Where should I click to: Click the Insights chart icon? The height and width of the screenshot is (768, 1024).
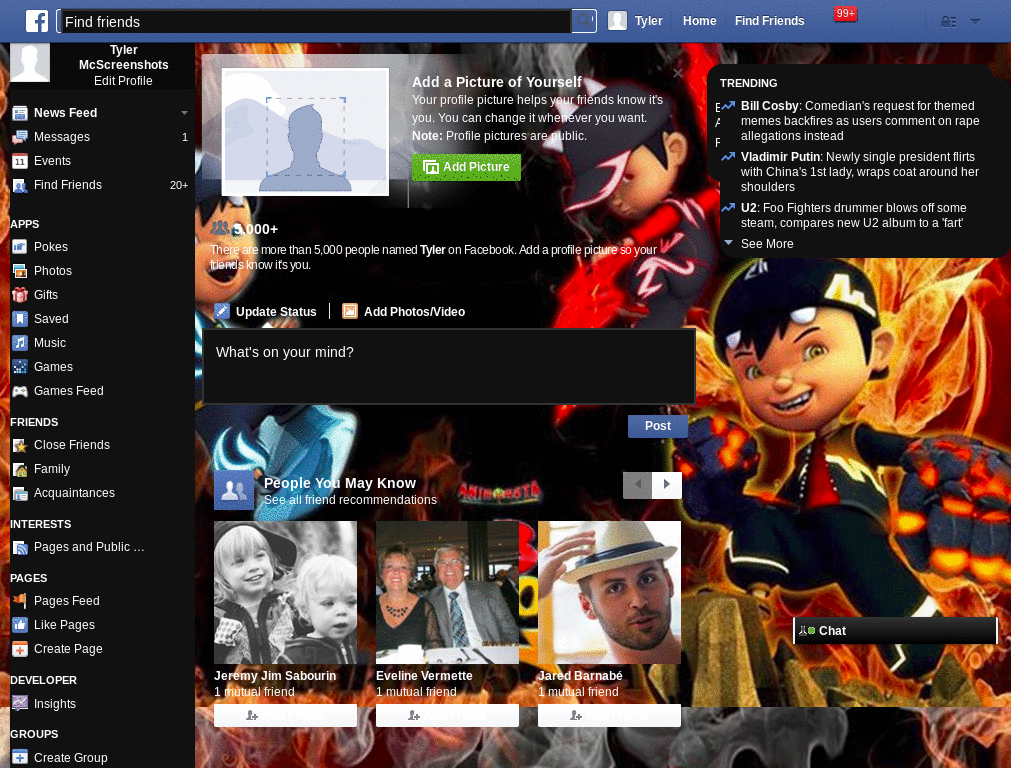(20, 704)
